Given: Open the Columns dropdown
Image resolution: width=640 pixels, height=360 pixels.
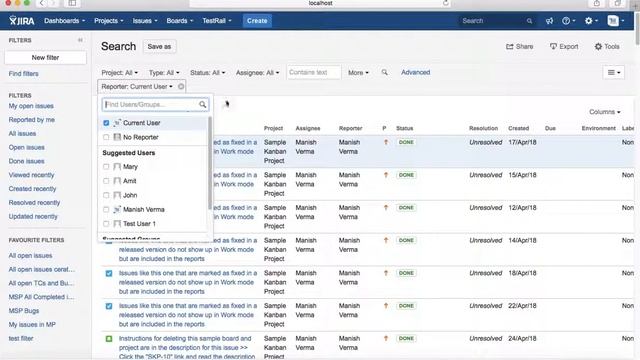Looking at the screenshot, I should 604,112.
